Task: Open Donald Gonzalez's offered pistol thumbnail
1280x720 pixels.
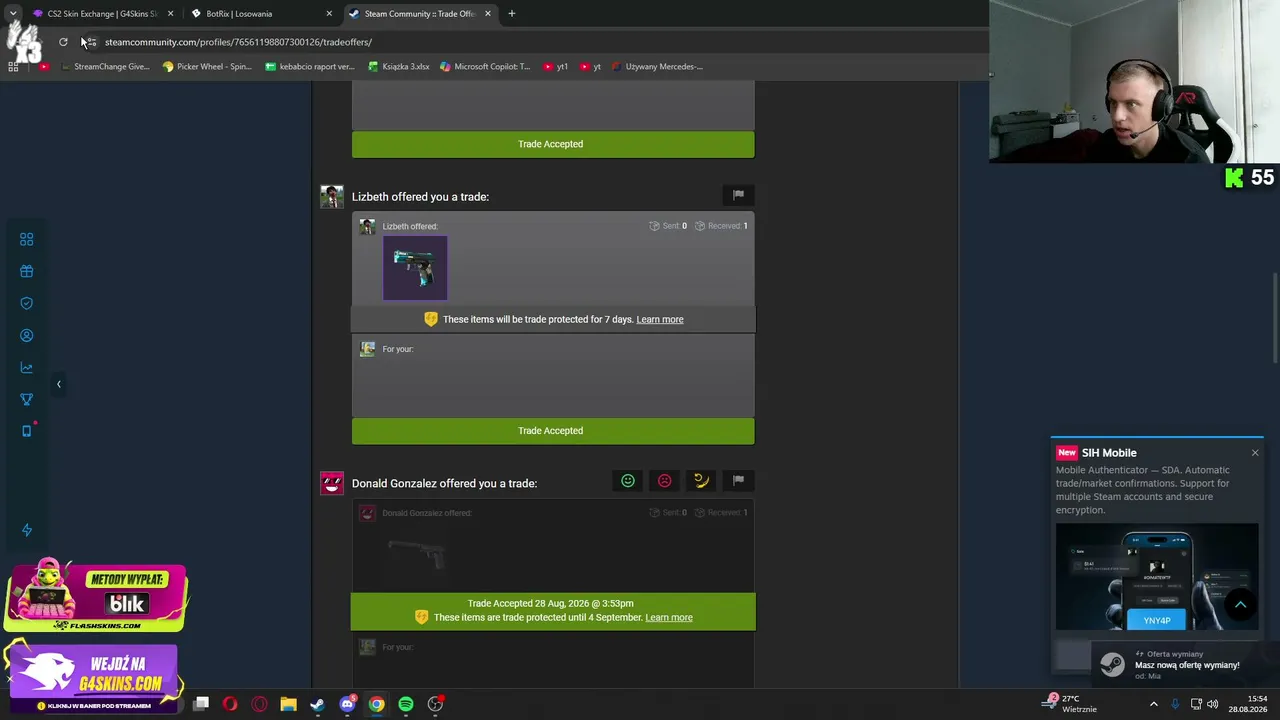Action: (415, 554)
